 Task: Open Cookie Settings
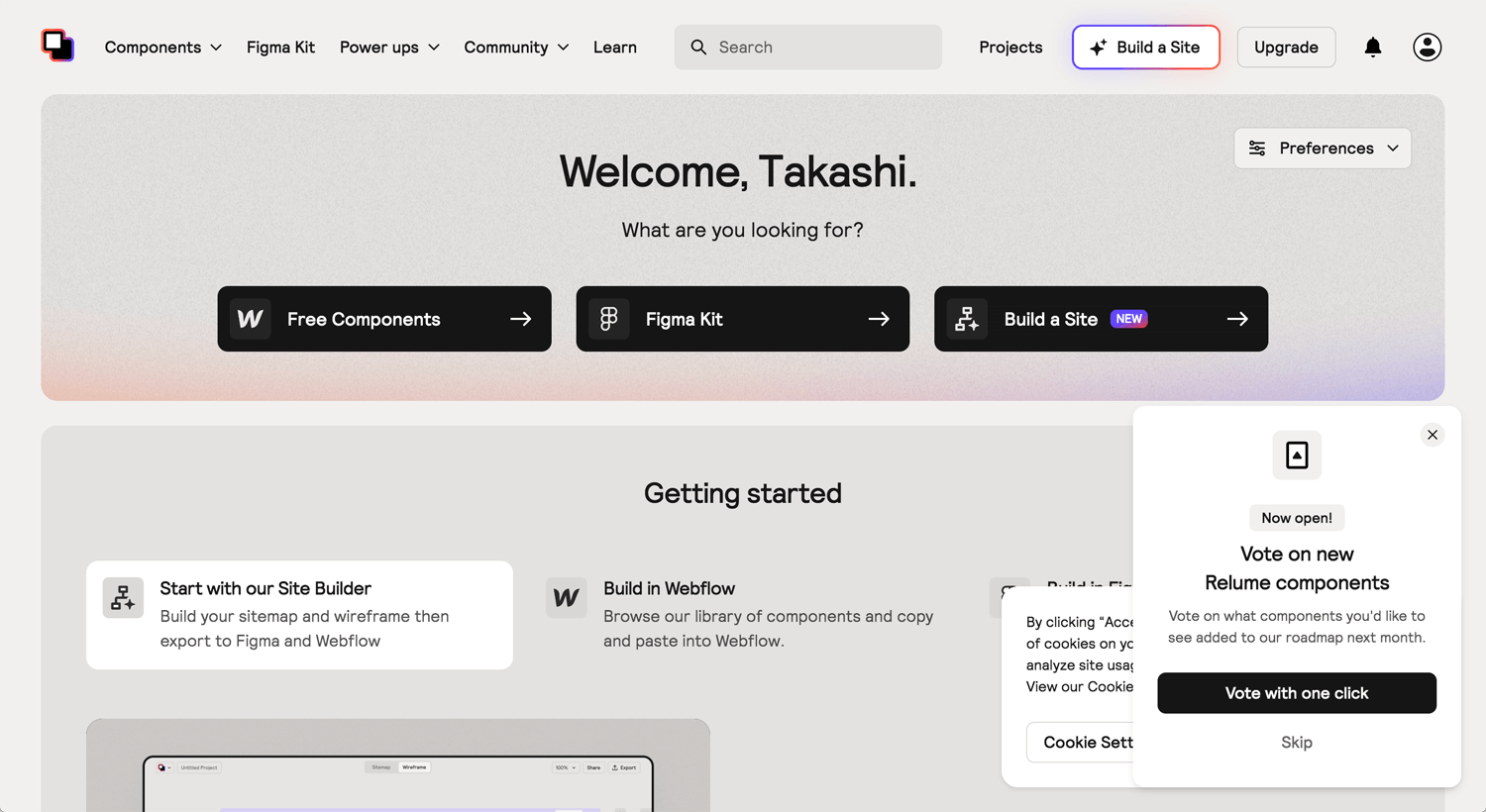(1081, 742)
